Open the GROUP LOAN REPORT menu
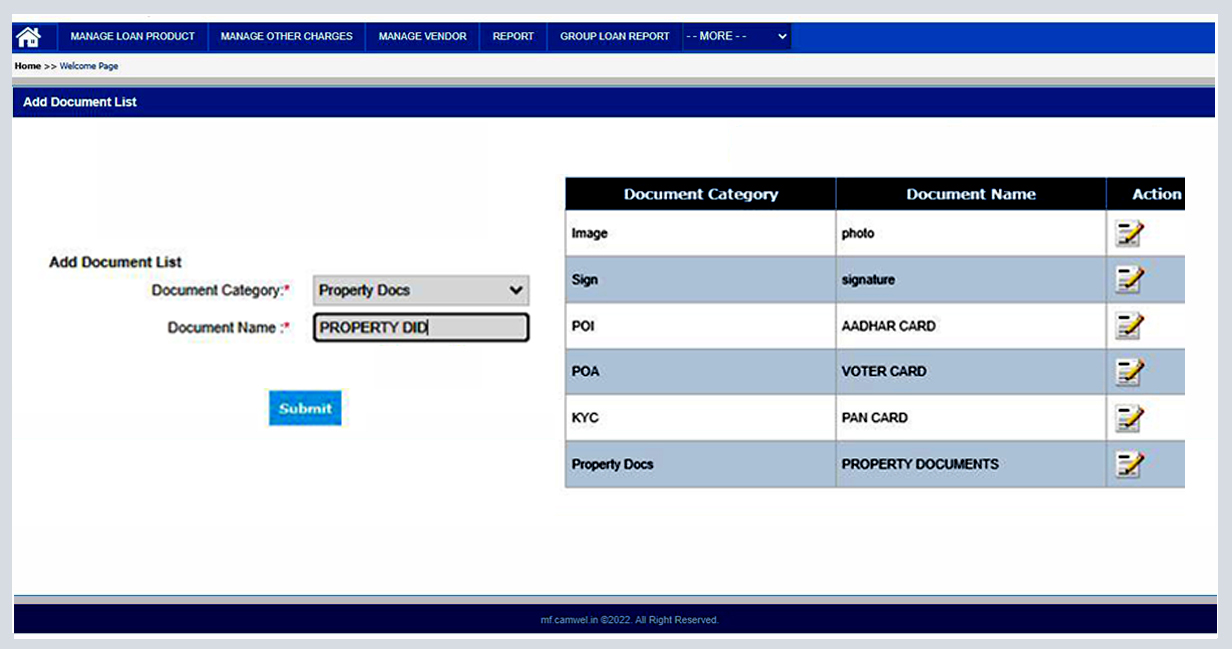This screenshot has width=1232, height=649. [x=614, y=36]
